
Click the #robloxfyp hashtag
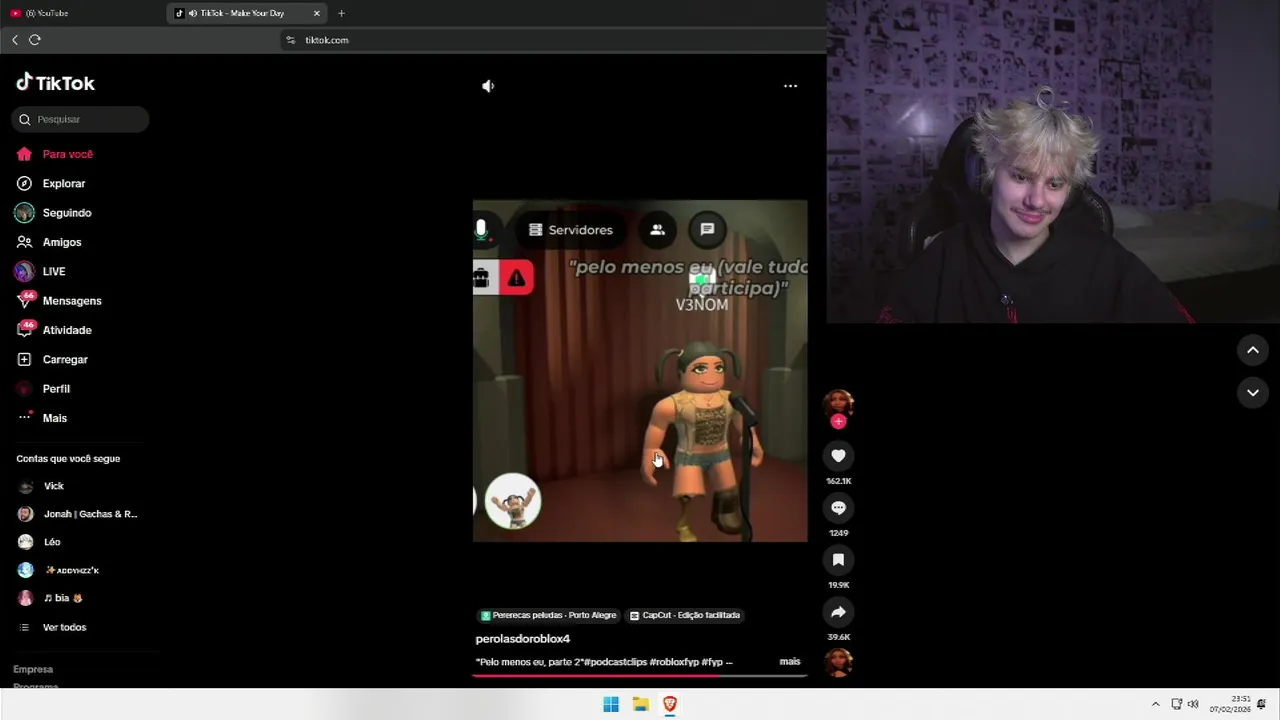pos(674,662)
